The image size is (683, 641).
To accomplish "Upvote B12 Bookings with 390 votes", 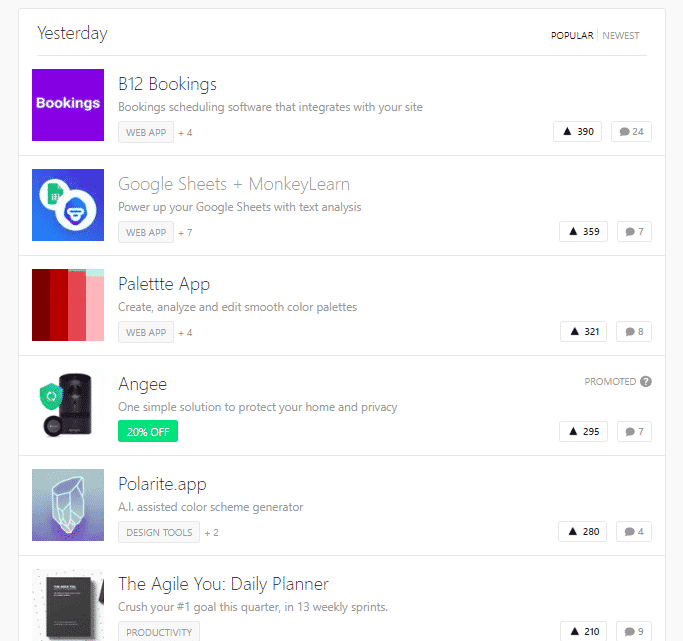I will coord(578,132).
